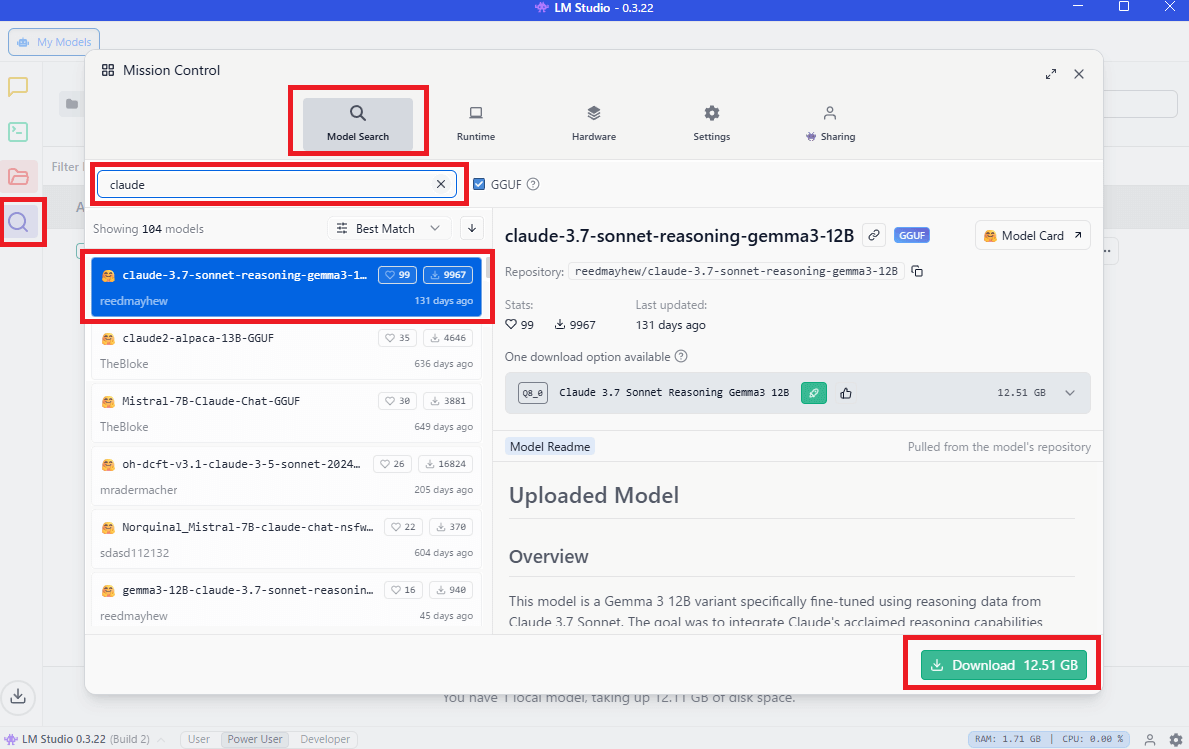Select claude-3.7-sonnet-reasoning-gemma3 by reedmayhew in results
1189x749 pixels.
(286, 287)
